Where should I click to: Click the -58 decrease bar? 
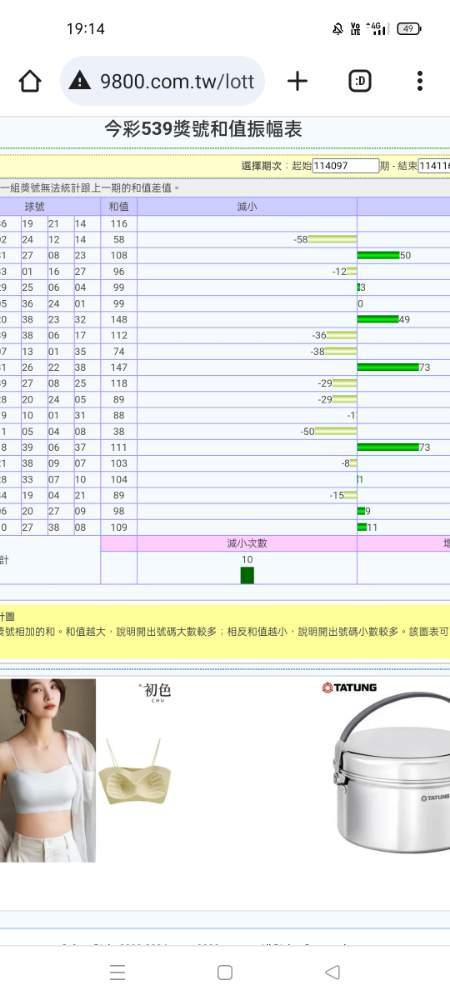click(332, 240)
